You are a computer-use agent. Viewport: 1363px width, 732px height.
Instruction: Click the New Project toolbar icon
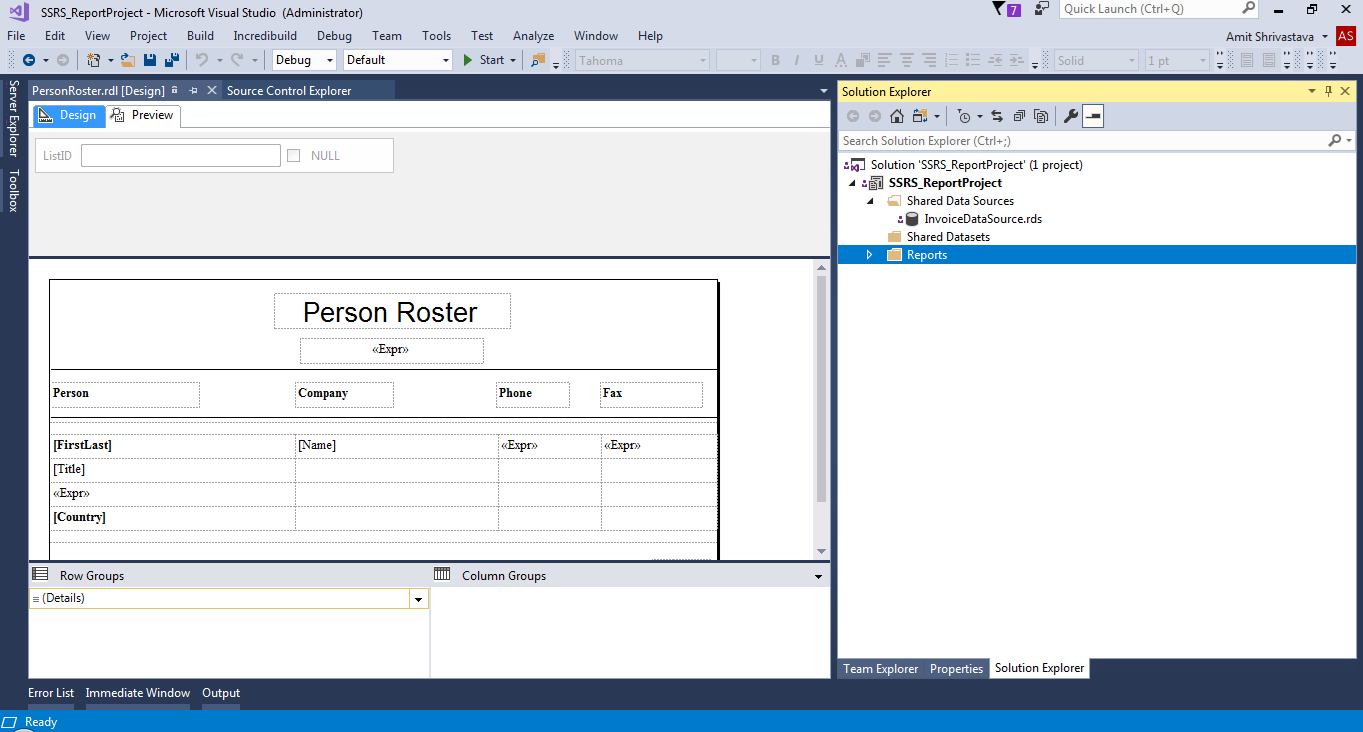pos(93,60)
